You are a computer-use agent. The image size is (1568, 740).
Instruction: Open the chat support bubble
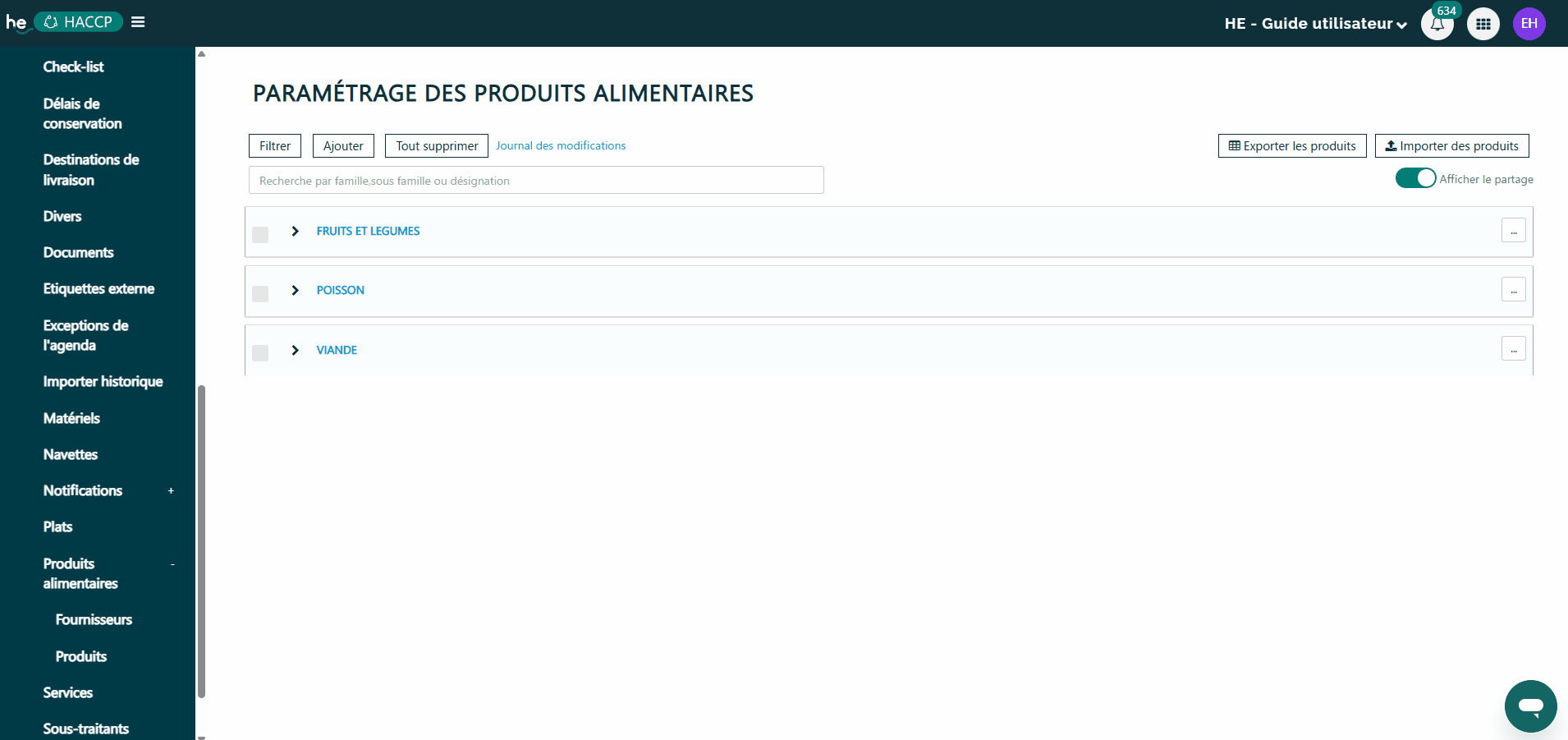click(x=1530, y=706)
